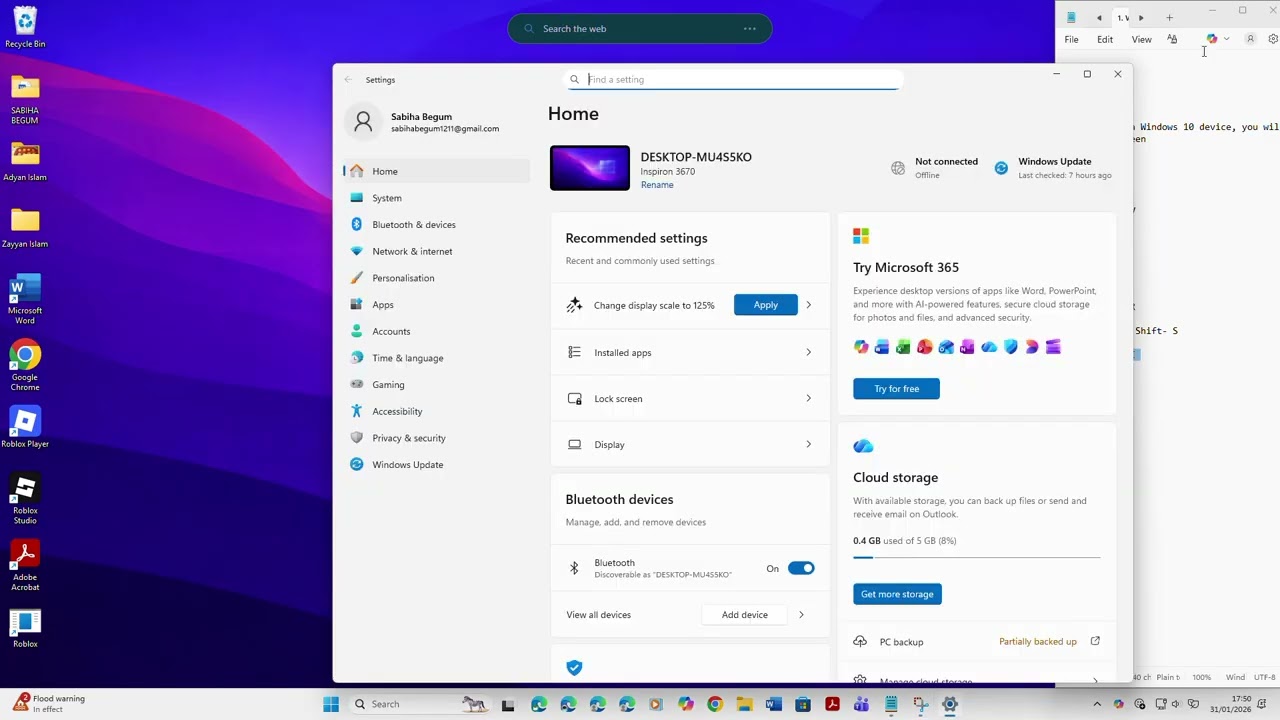Select Roblox Studio desktop shortcut
Screen dimensions: 1280x720
[x=25, y=499]
